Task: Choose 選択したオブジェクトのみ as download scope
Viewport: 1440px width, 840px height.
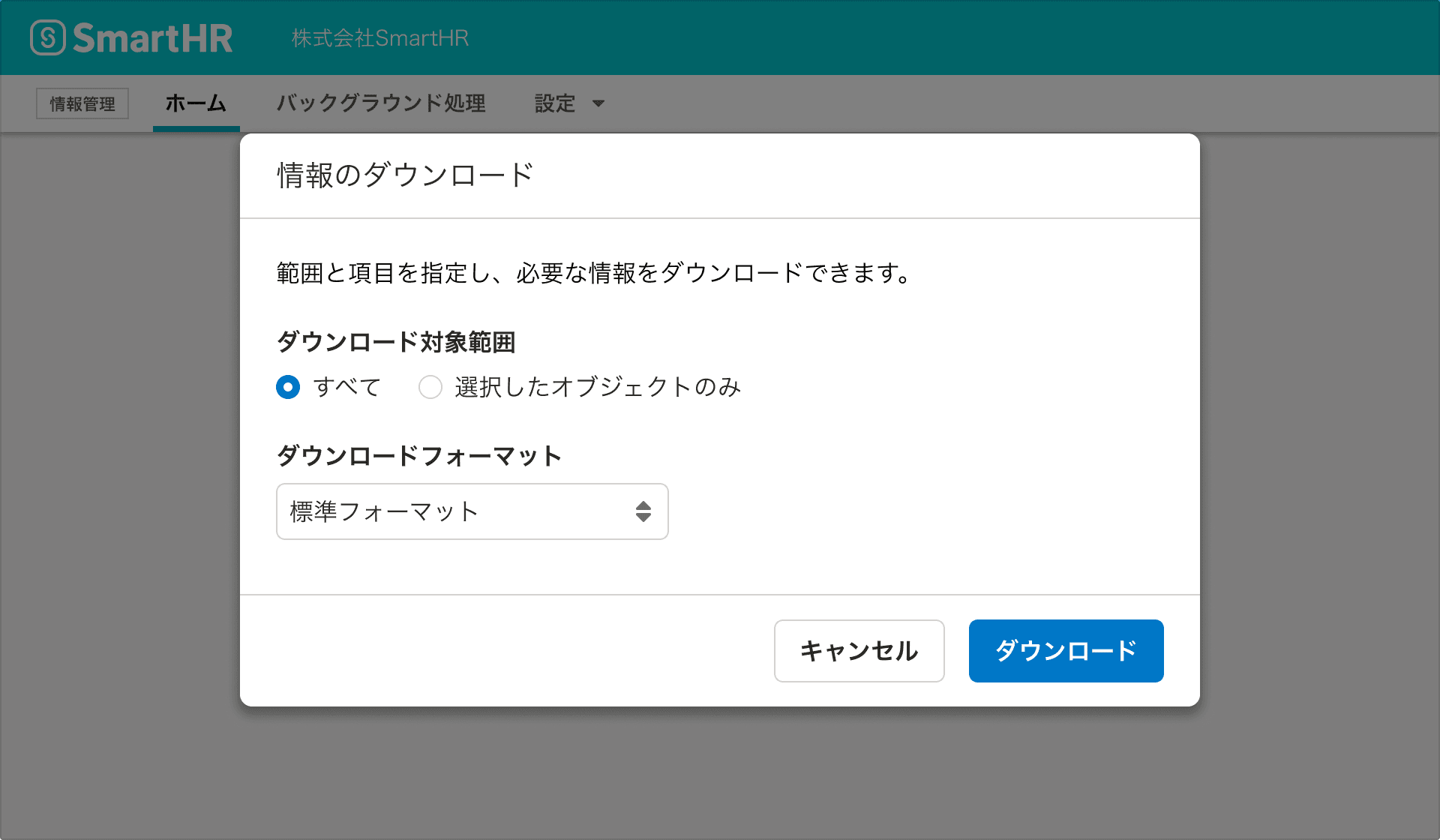Action: click(430, 387)
